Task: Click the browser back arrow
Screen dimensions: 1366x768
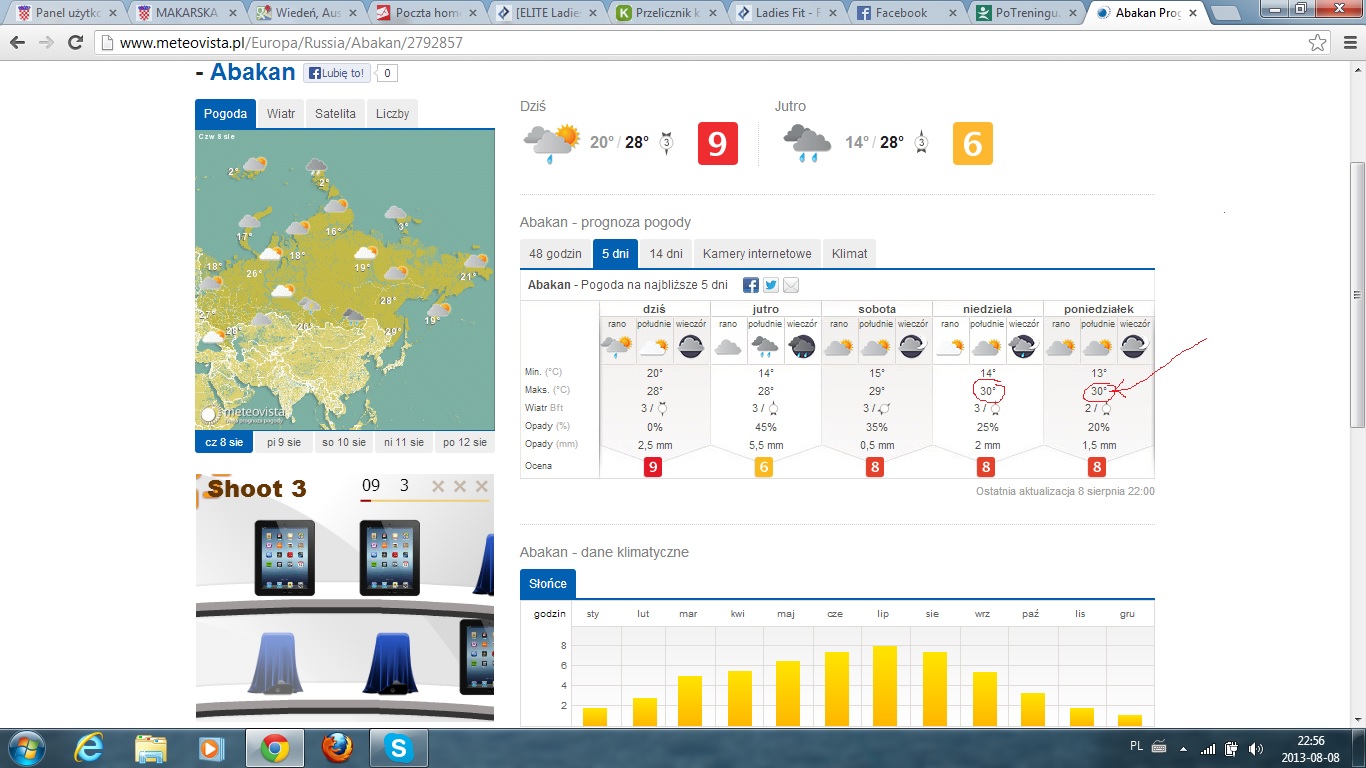Action: [x=18, y=44]
